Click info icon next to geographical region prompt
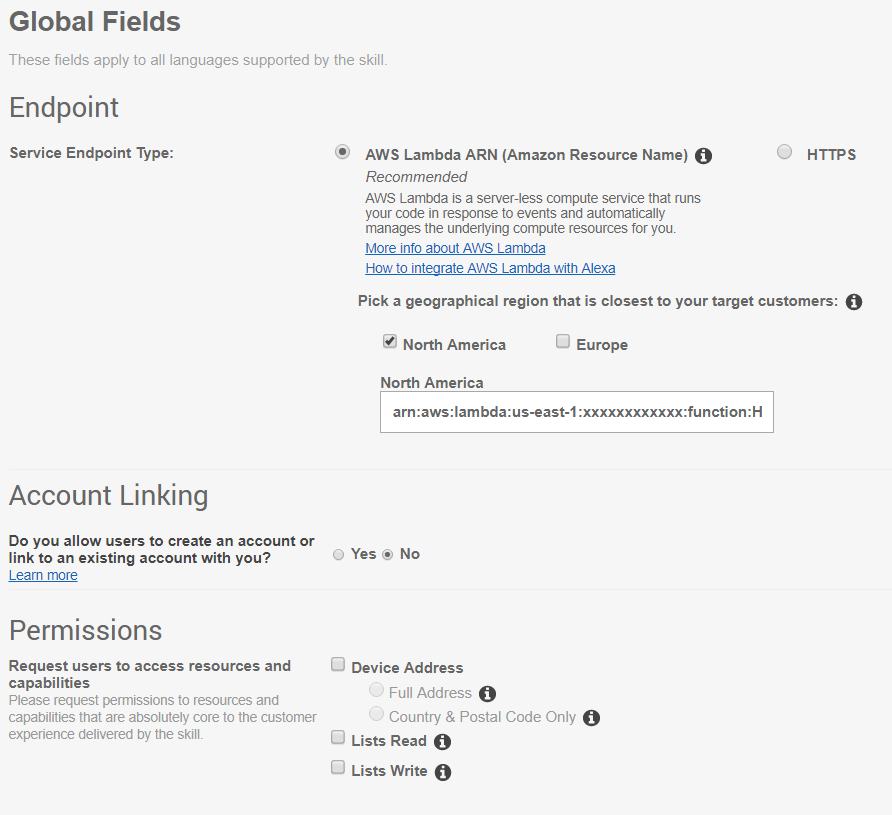Viewport: 892px width, 815px height. pyautogui.click(x=854, y=301)
